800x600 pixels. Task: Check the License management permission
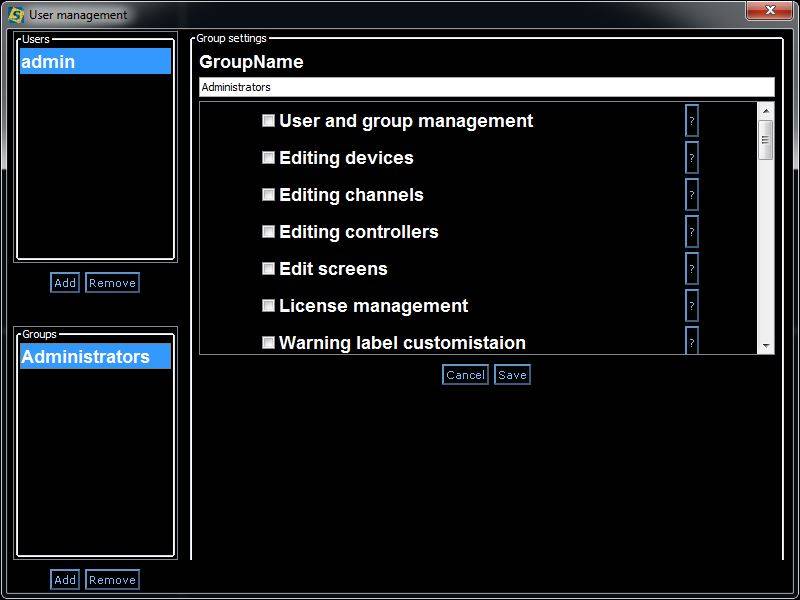(268, 306)
